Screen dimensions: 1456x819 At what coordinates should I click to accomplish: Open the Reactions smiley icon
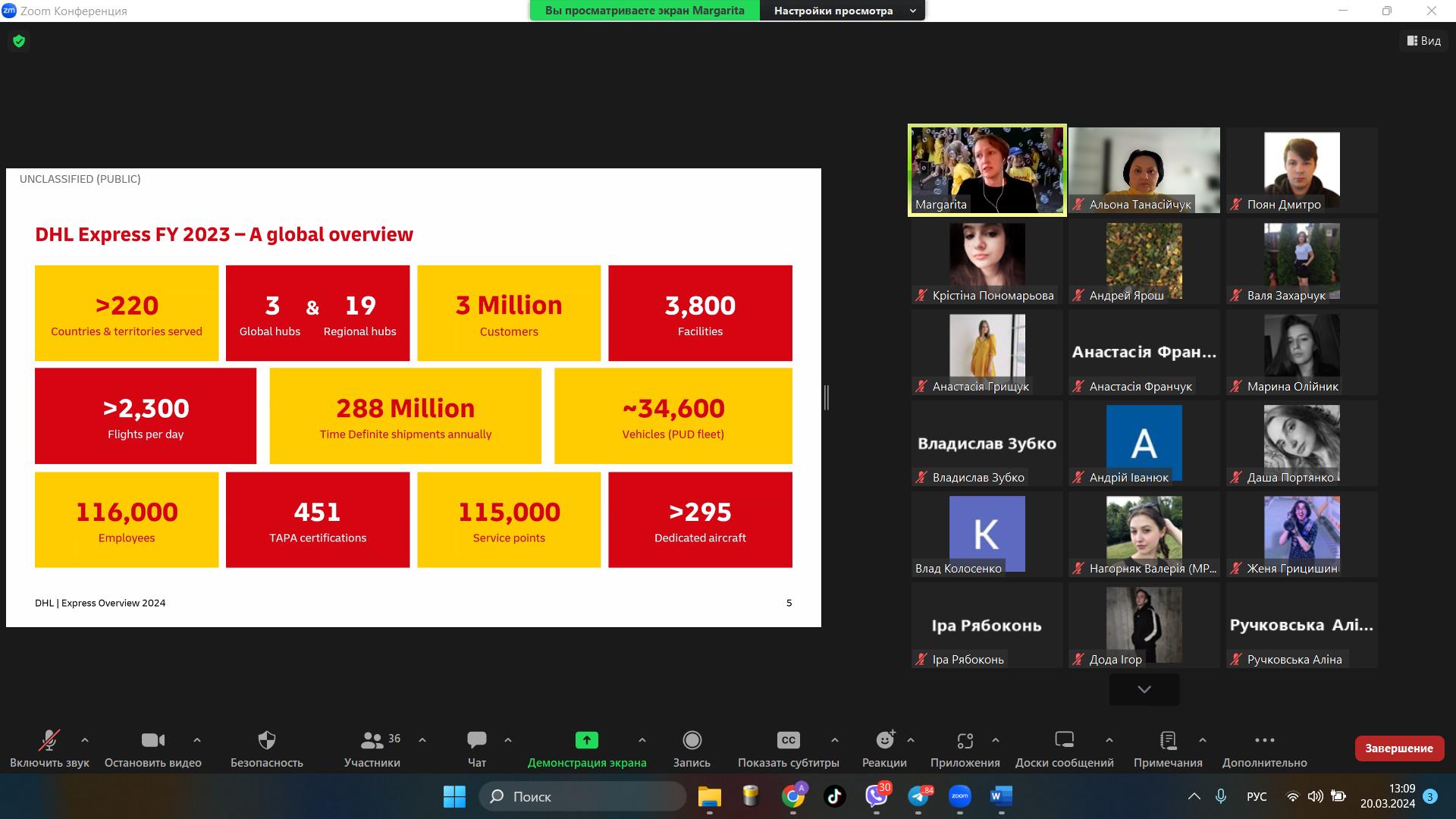884,740
